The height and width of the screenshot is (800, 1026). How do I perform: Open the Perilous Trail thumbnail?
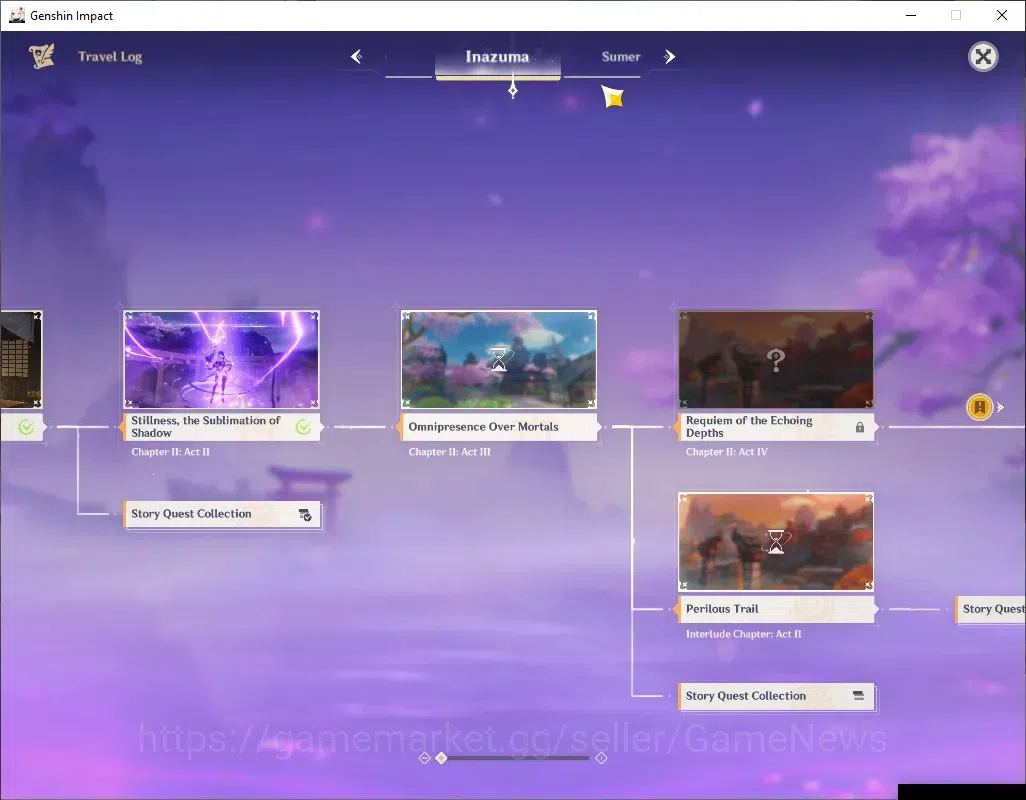[776, 542]
